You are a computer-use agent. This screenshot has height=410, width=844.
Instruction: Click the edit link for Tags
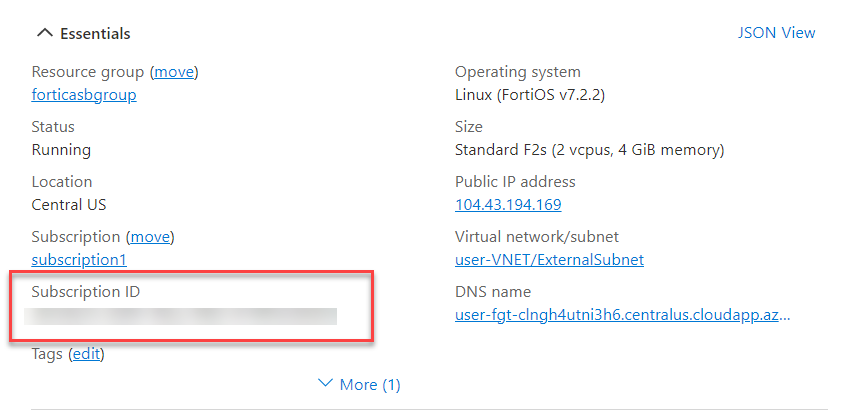click(x=86, y=354)
